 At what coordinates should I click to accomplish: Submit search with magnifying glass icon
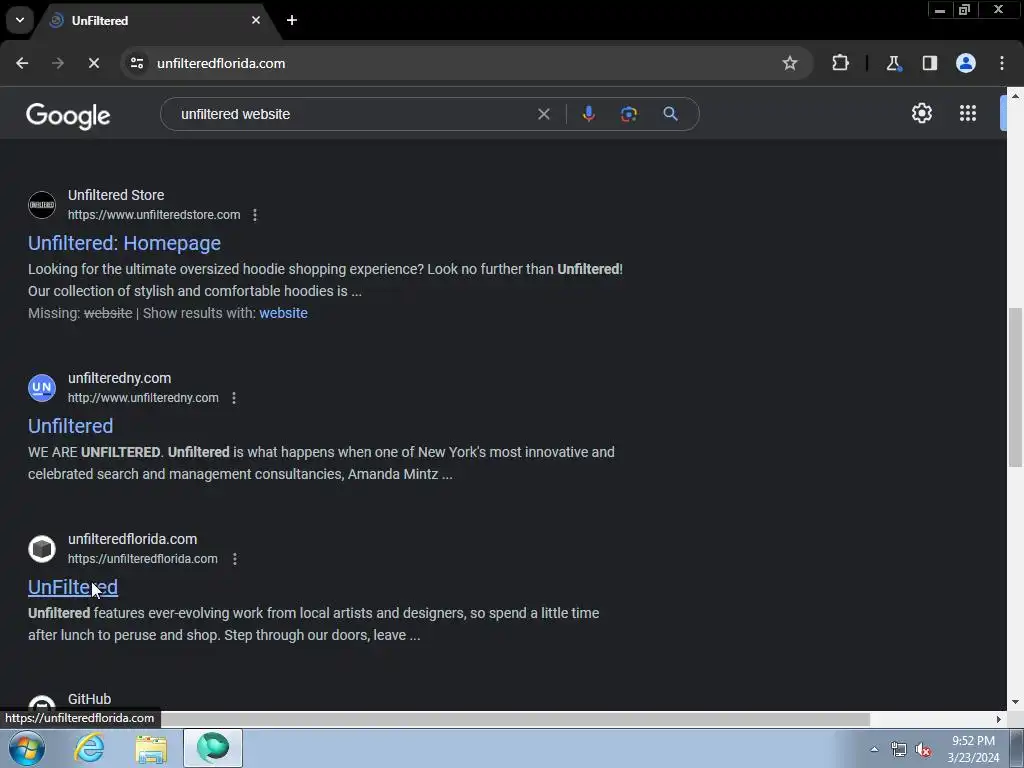tap(670, 114)
